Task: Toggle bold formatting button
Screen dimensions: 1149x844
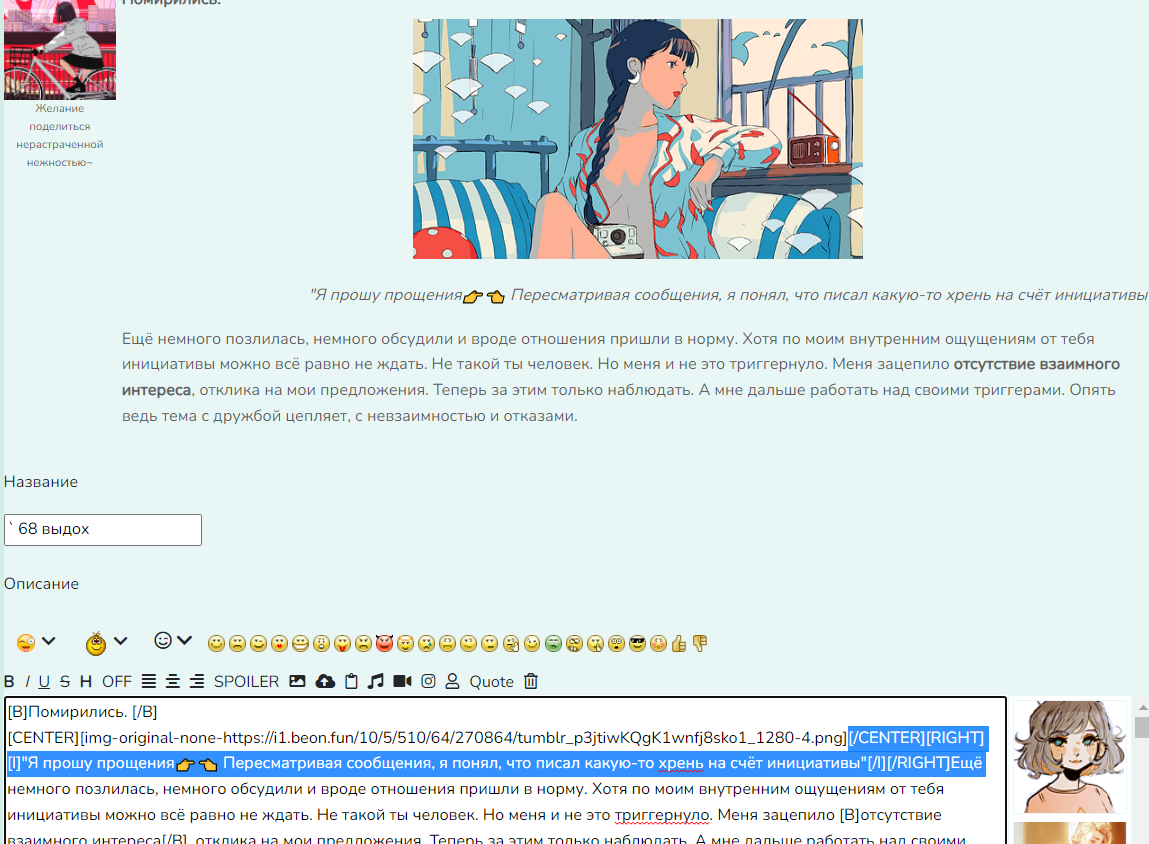Action: click(x=10, y=682)
